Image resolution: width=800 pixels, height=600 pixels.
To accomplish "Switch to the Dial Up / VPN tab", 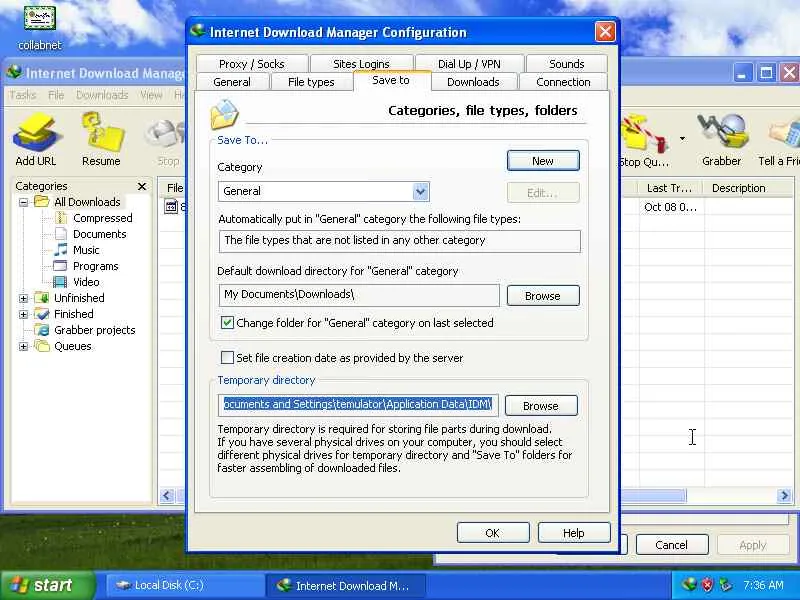I will point(469,64).
